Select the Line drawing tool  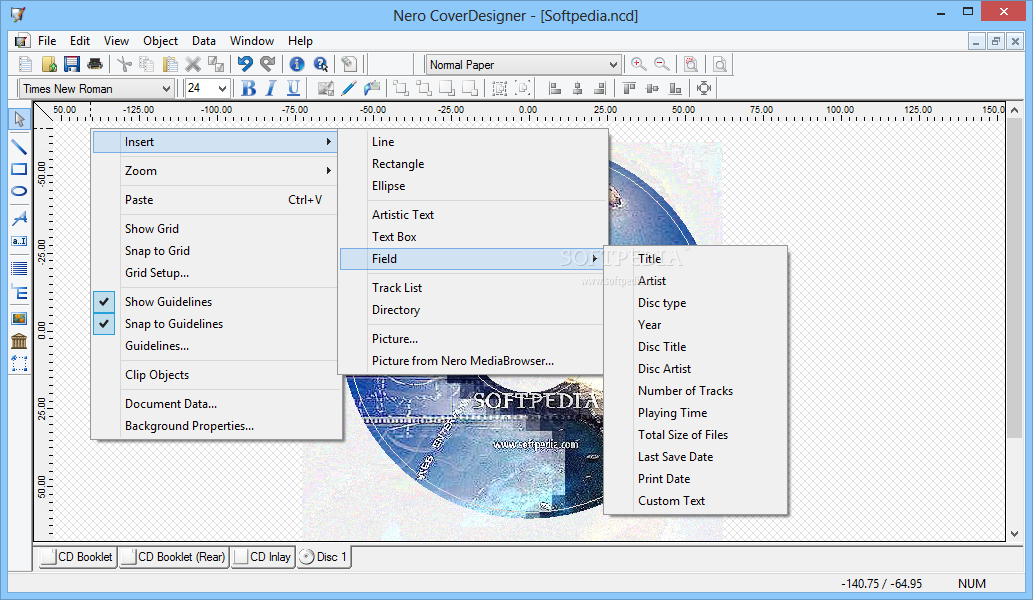19,146
